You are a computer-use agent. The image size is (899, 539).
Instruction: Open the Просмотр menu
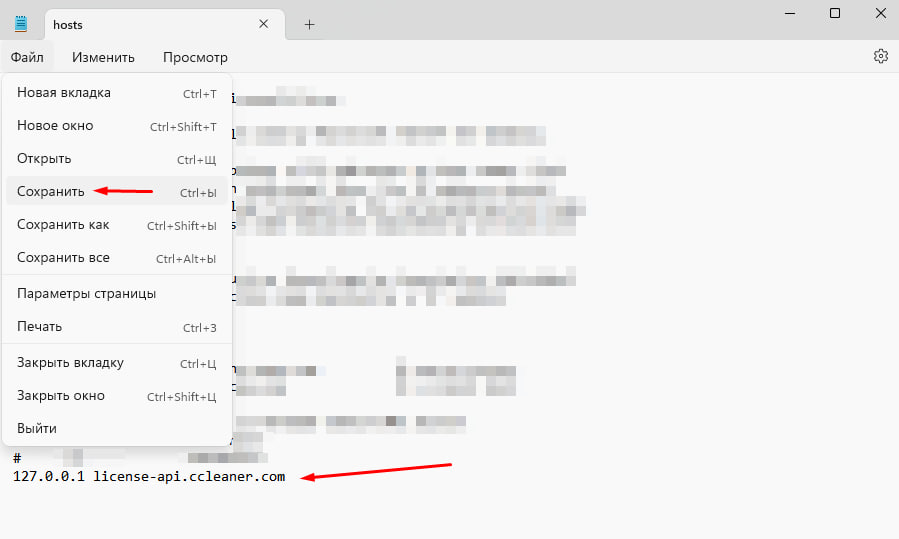[195, 57]
